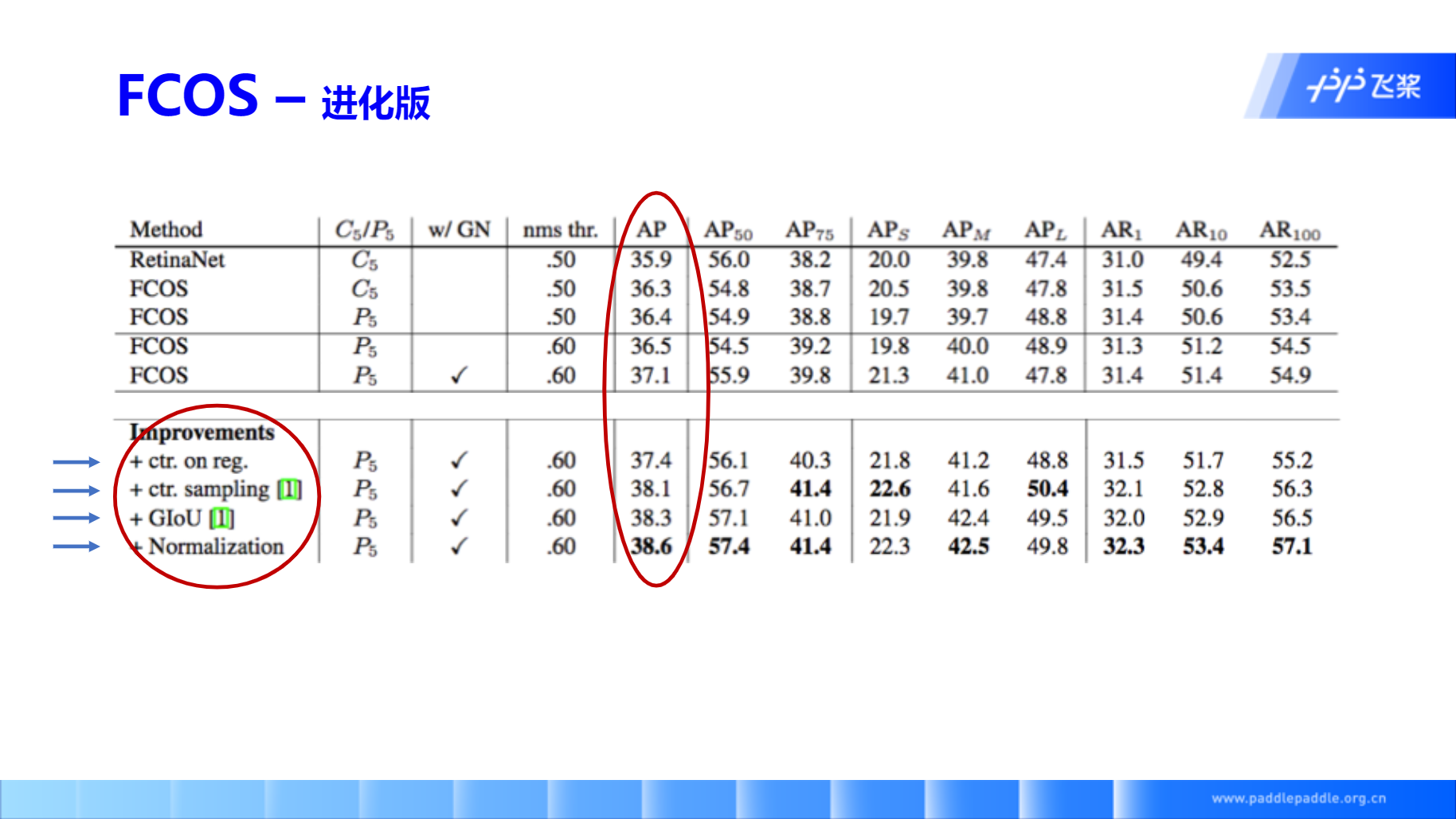The height and width of the screenshot is (819, 1456).
Task: Click the "+ ctr. sampling" row label
Action: coord(199,489)
